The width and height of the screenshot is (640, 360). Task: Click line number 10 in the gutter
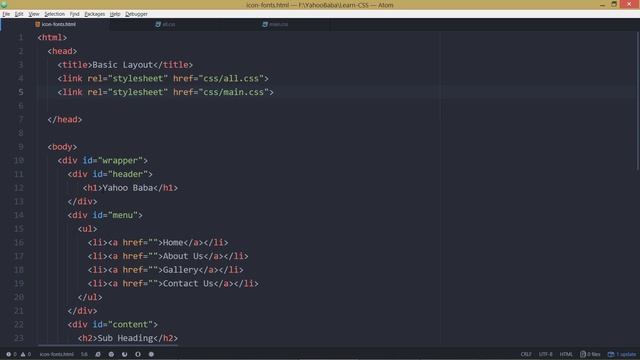19,160
